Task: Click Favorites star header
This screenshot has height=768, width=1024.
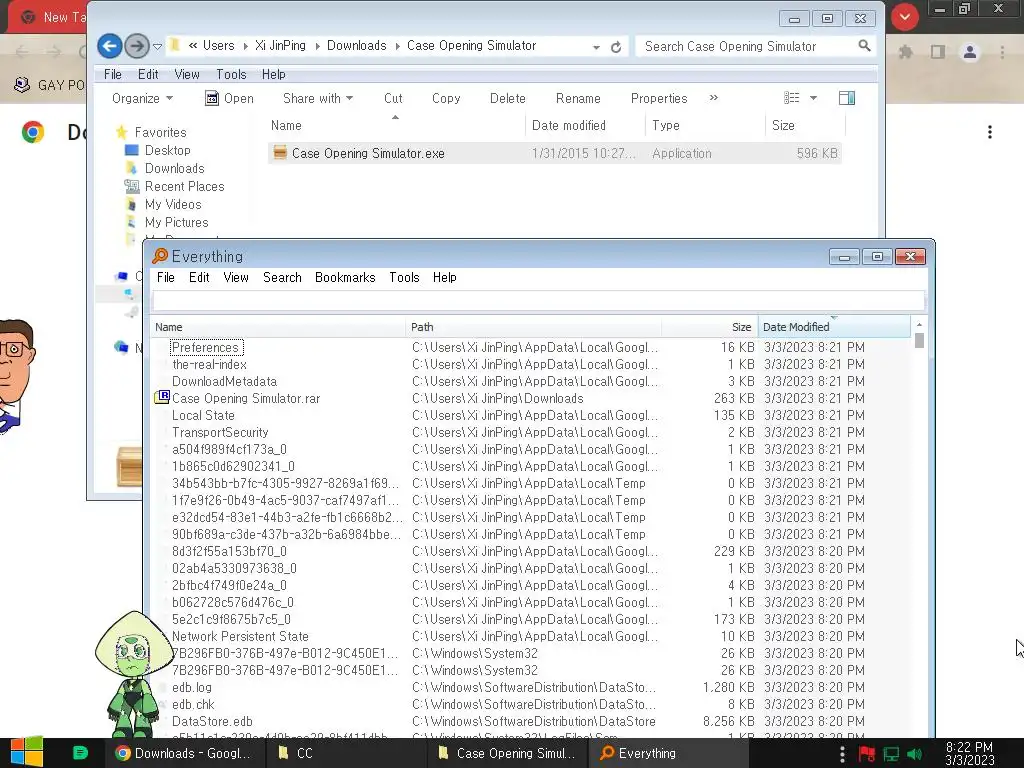Action: pos(151,133)
